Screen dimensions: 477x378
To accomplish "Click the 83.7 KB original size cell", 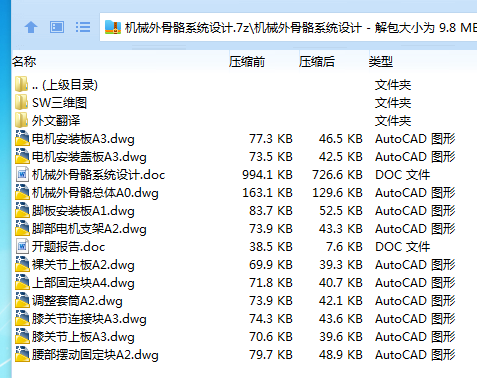I will coord(271,211).
